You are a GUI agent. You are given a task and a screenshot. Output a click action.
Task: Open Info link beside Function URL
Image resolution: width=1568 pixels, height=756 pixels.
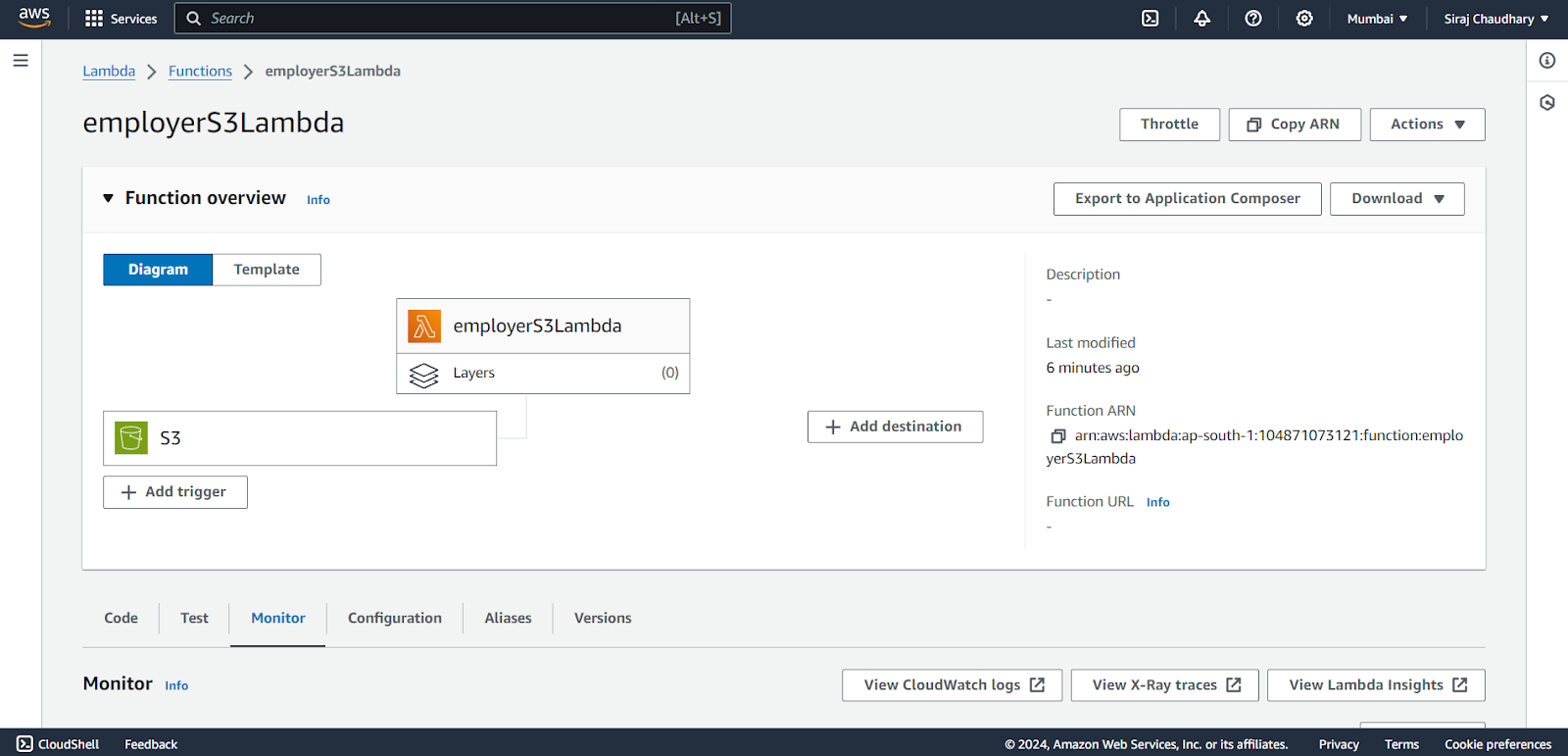coord(1158,502)
